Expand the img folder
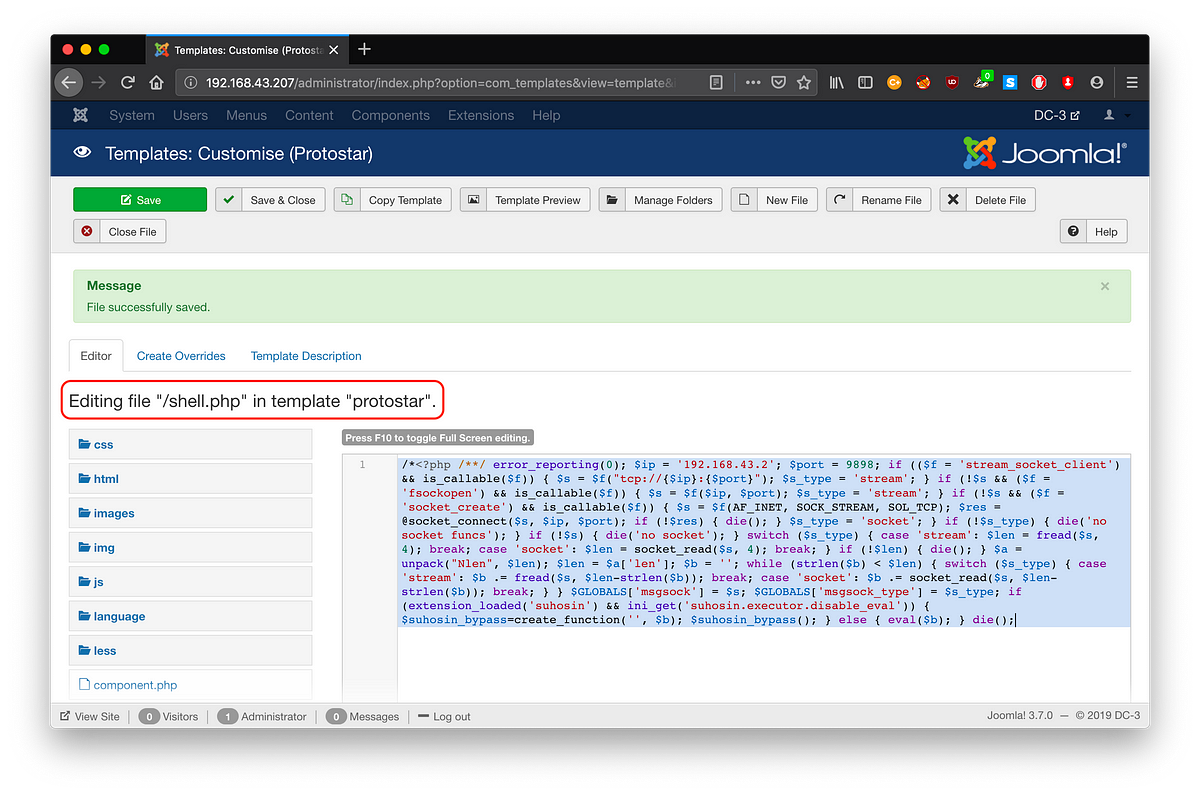This screenshot has height=795, width=1200. click(190, 548)
